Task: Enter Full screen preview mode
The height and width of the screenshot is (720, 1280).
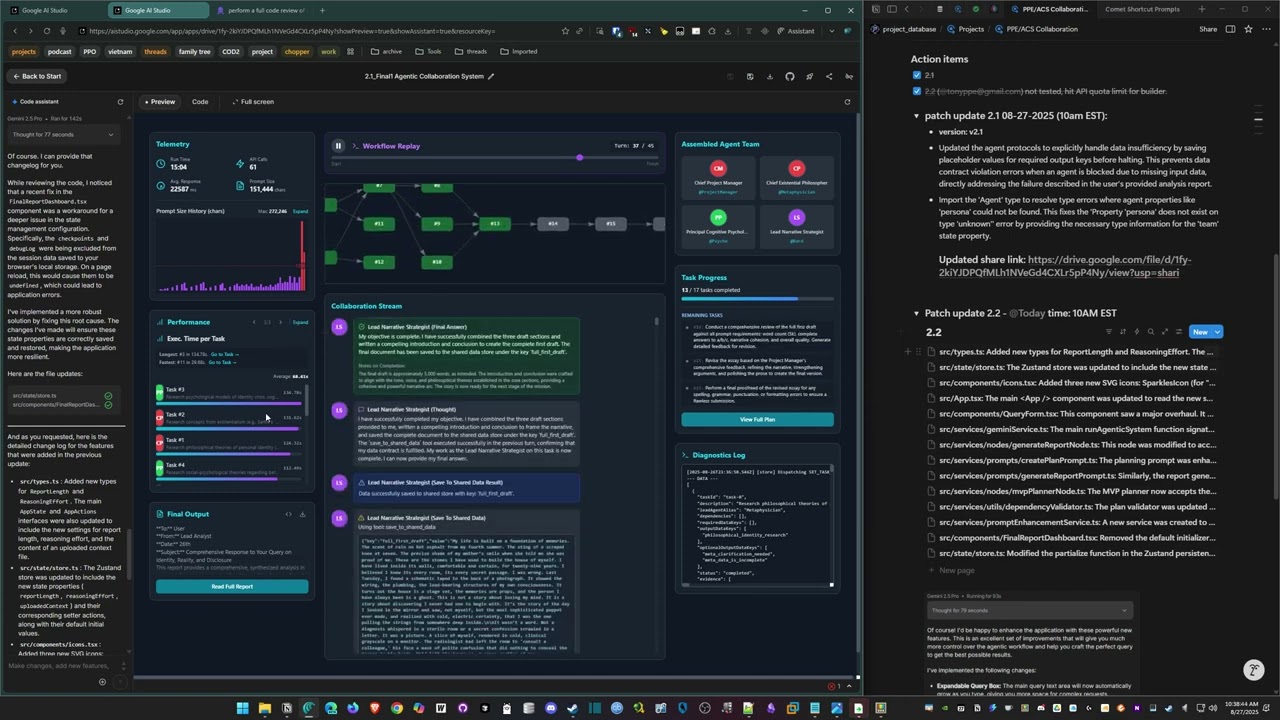Action: click(x=252, y=102)
